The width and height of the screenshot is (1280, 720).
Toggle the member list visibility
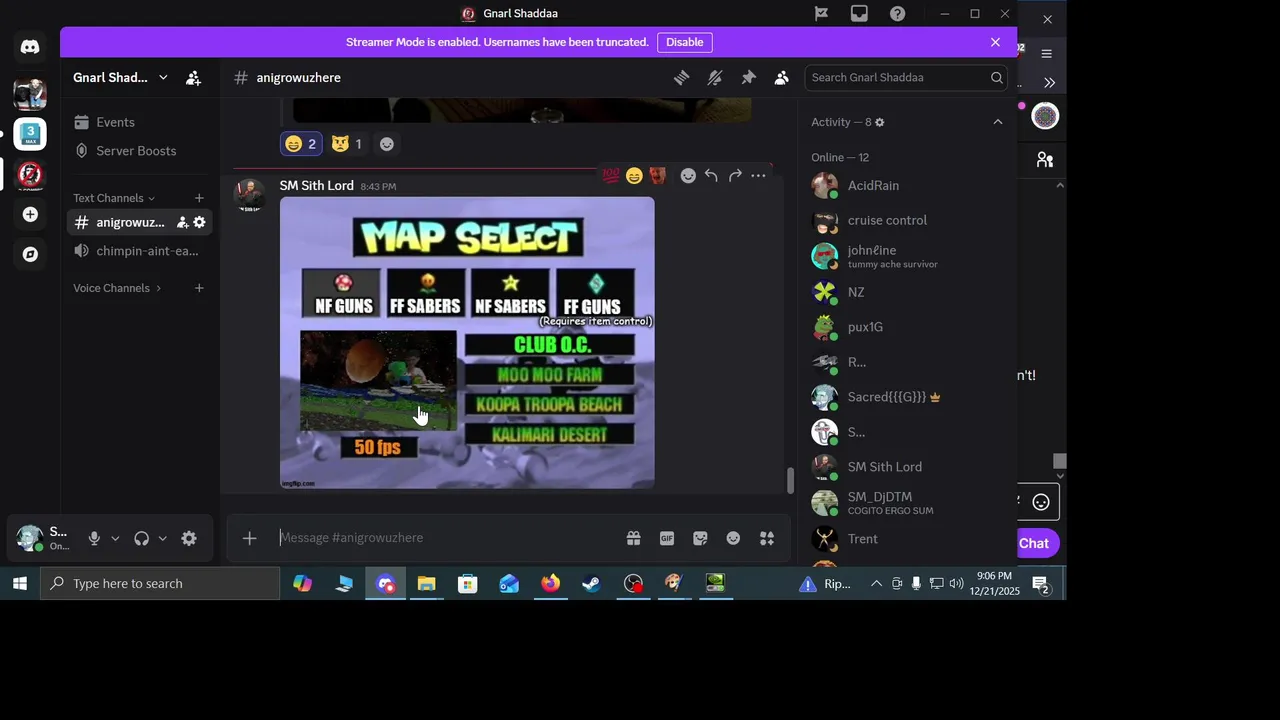tap(782, 77)
